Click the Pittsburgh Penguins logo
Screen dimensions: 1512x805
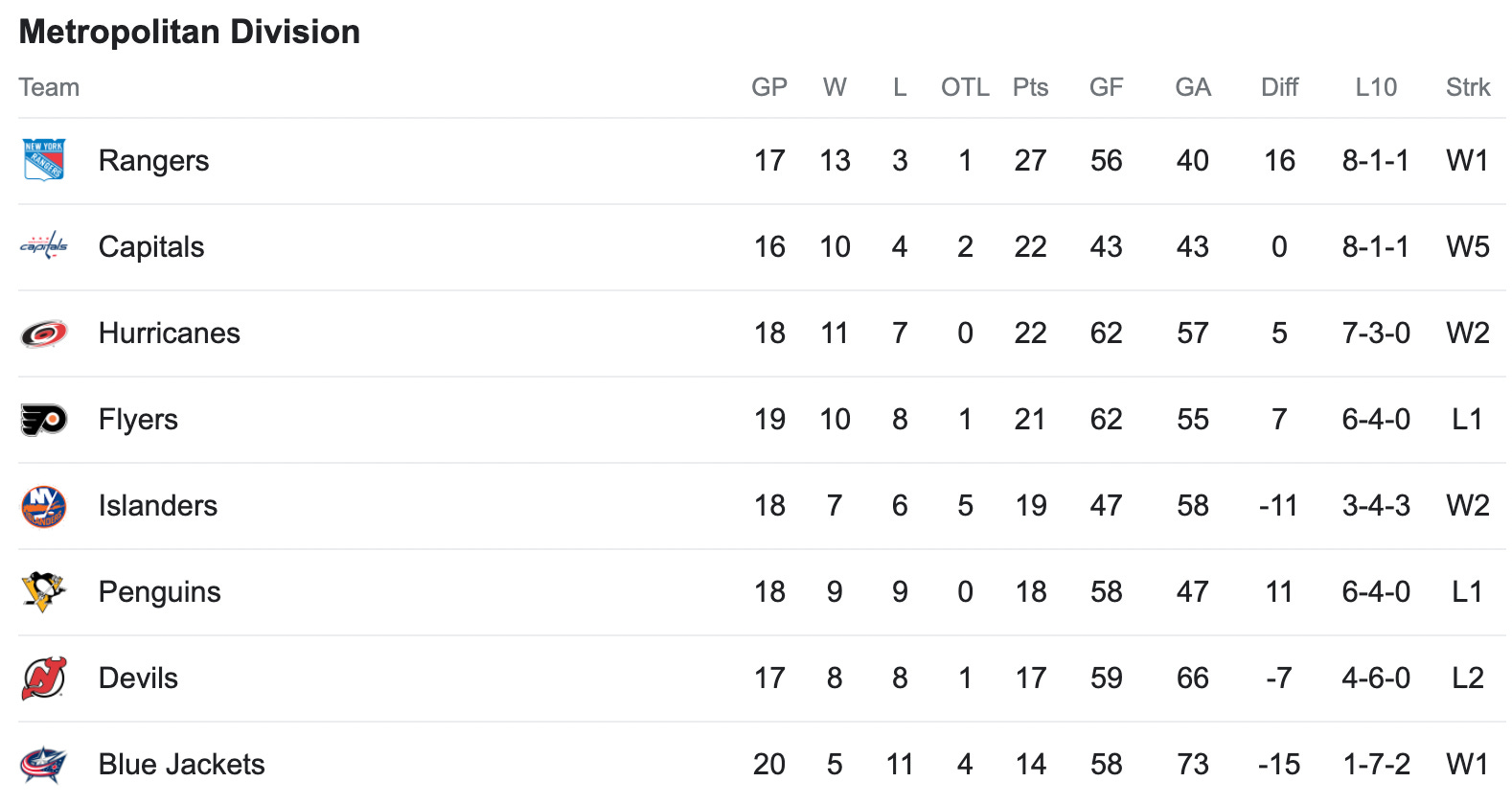44,591
